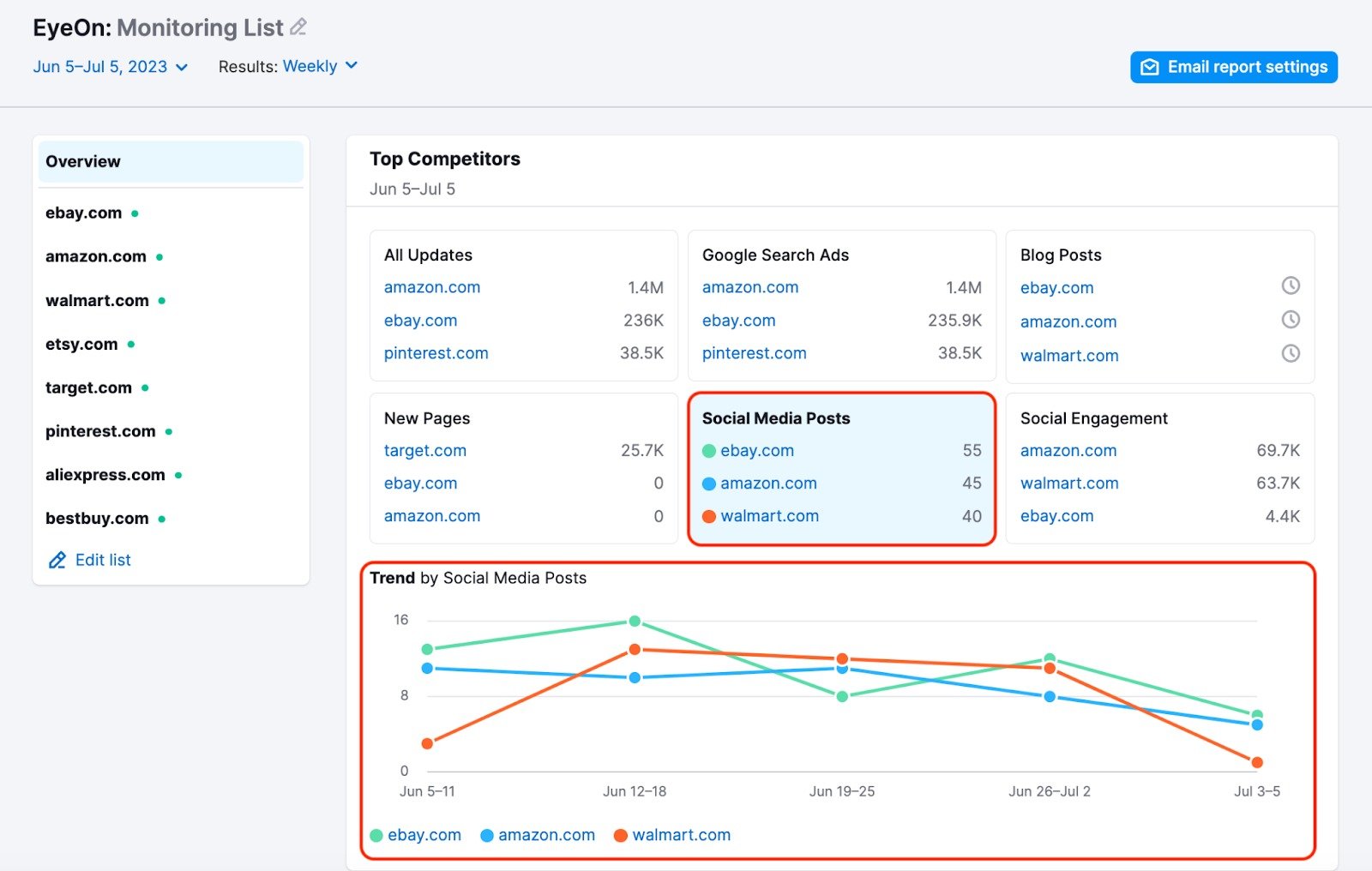Open the pinterest.com link under Google Search Ads
Screen dimensions: 1372x871
click(x=754, y=353)
